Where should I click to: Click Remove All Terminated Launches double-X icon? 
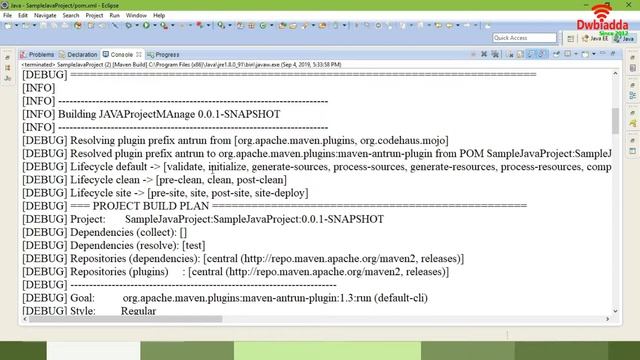495,54
